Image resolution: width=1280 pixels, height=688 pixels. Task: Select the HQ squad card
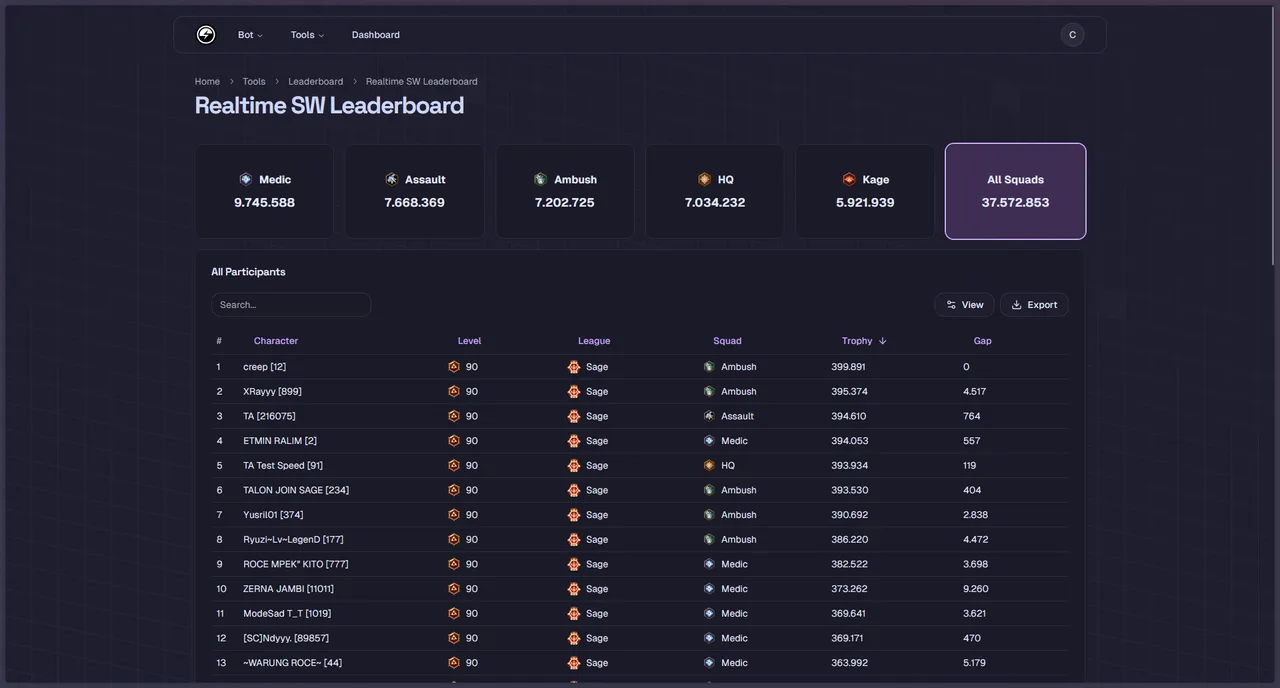[715, 191]
